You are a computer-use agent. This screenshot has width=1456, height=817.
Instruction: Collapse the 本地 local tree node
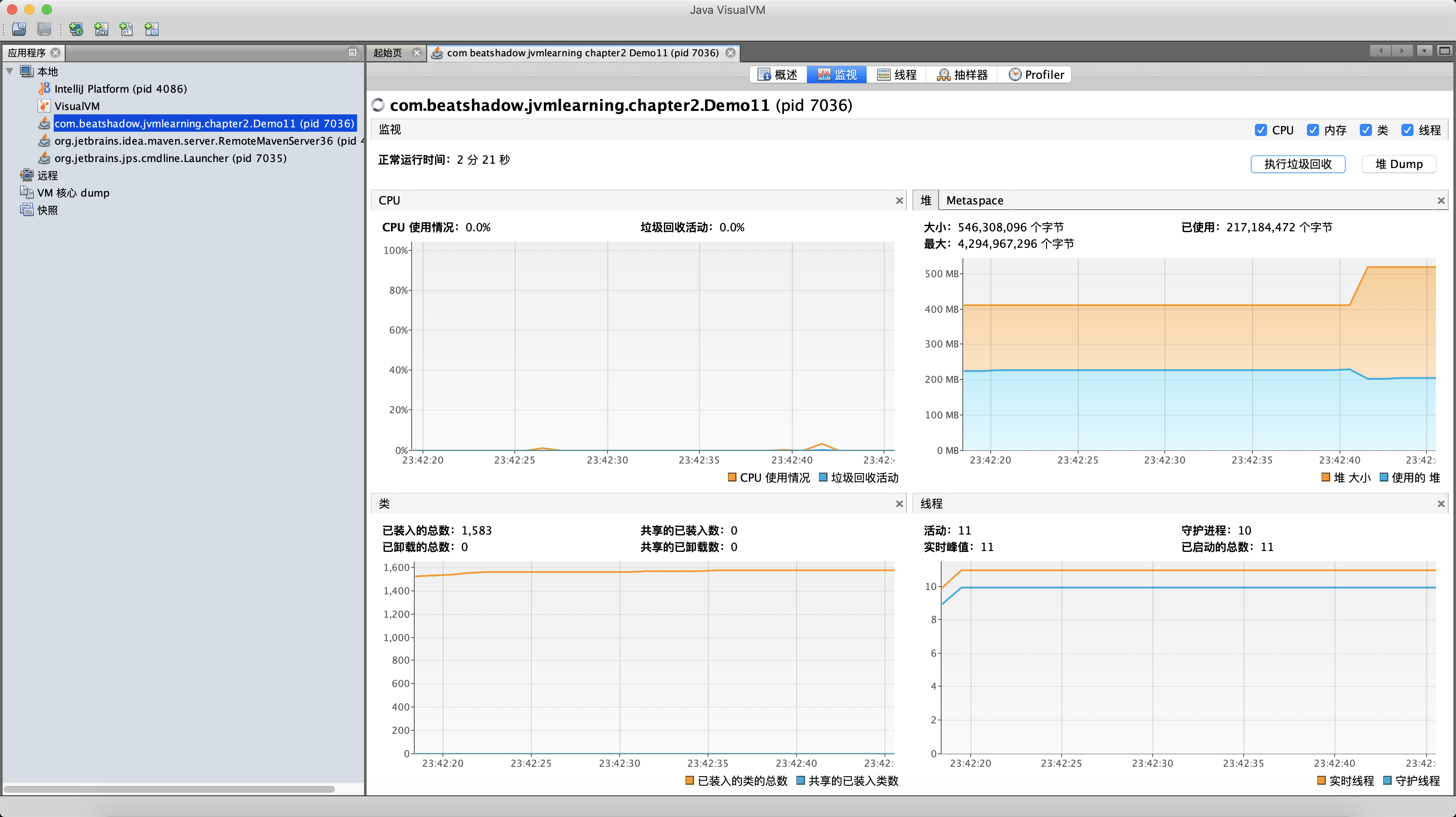click(x=10, y=71)
